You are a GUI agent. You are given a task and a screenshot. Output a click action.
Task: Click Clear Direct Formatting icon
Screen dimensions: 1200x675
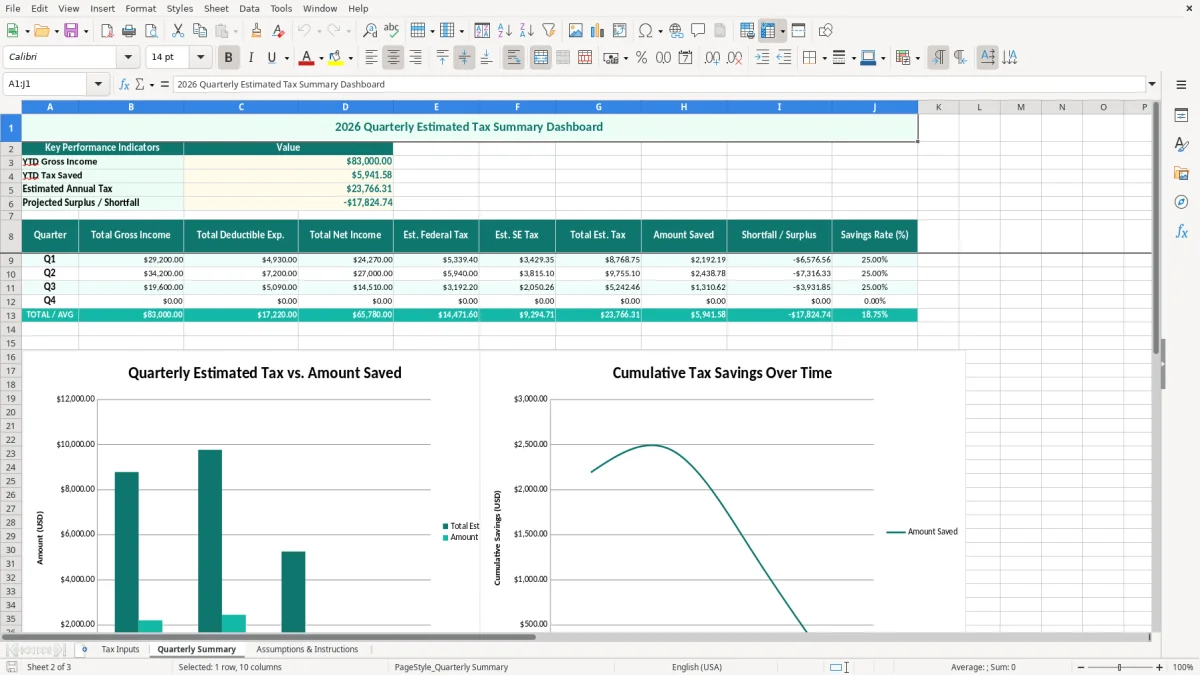(277, 31)
